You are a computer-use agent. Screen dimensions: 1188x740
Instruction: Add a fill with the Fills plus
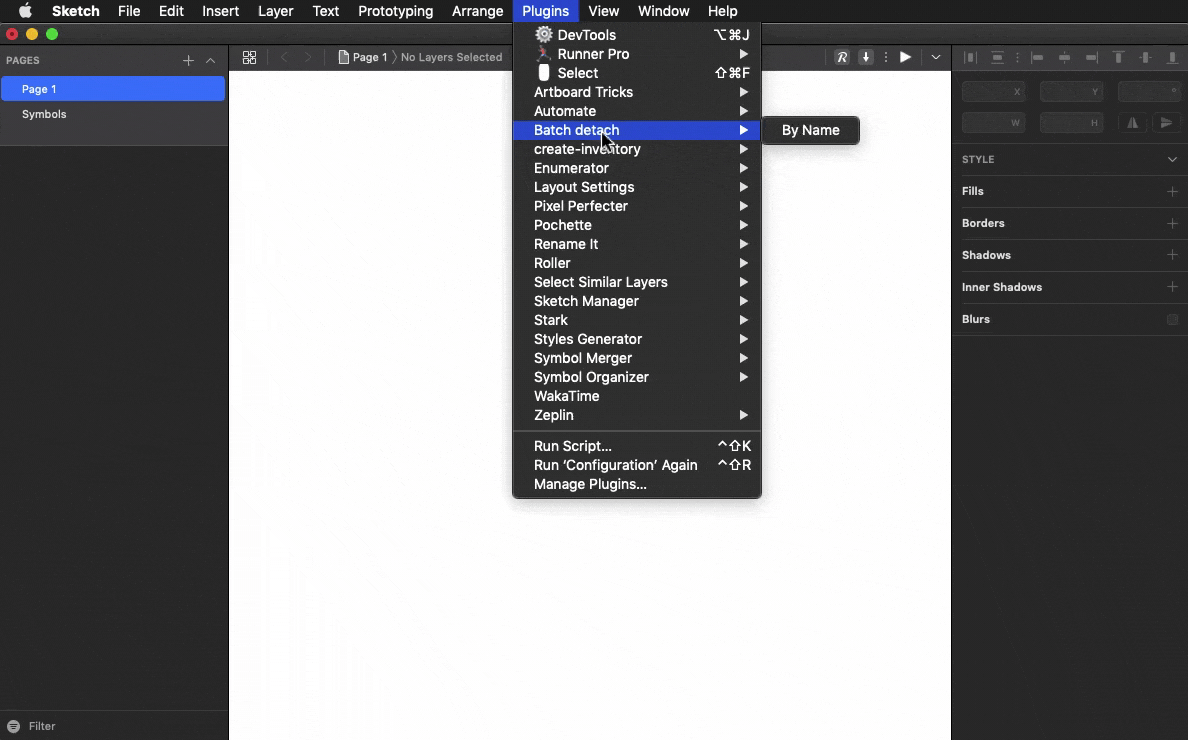pyautogui.click(x=1172, y=191)
